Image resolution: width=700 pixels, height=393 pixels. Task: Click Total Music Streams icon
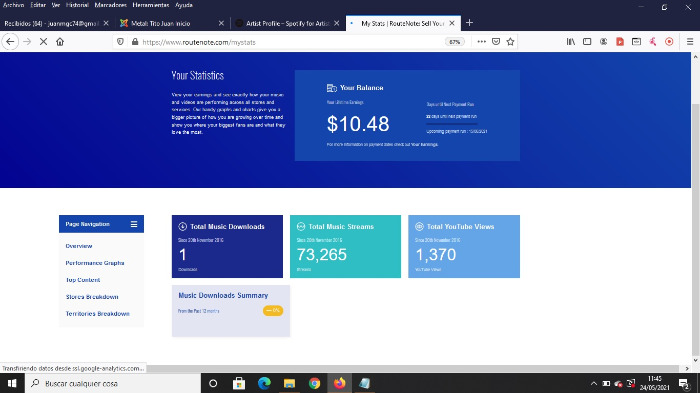[301, 226]
